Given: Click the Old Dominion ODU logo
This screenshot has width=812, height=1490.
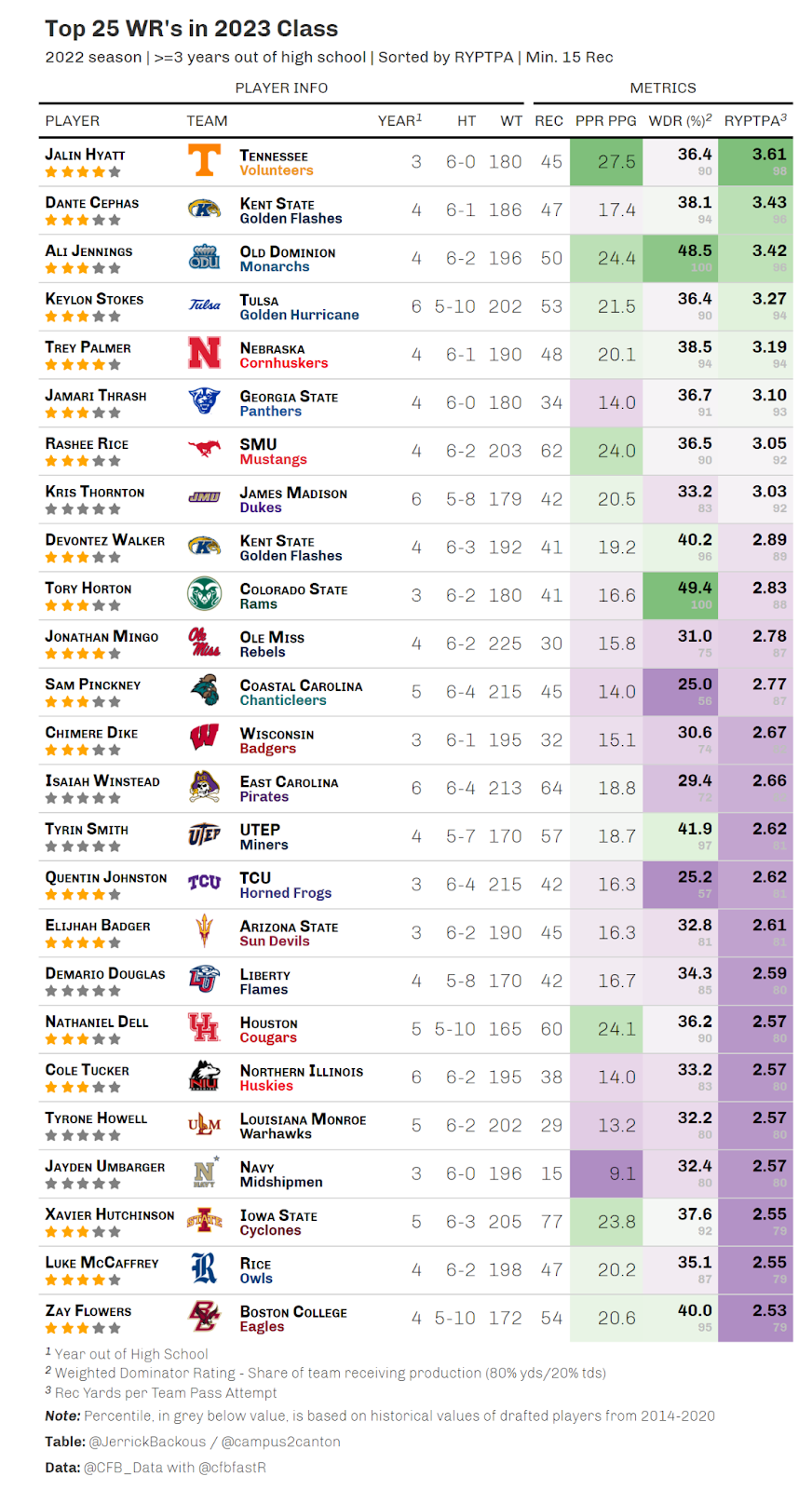Looking at the screenshot, I should pos(204,258).
